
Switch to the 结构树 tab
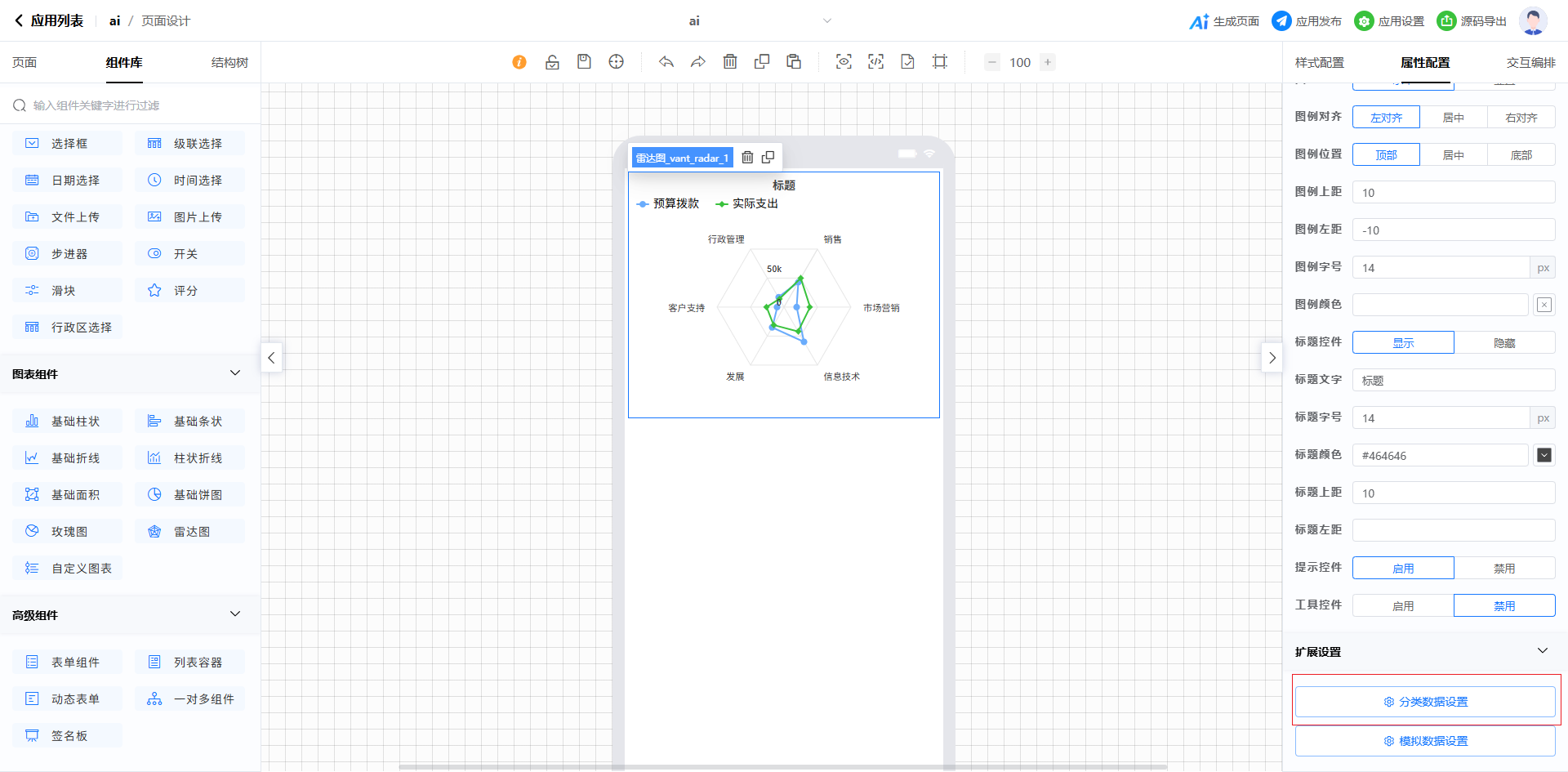pos(229,63)
